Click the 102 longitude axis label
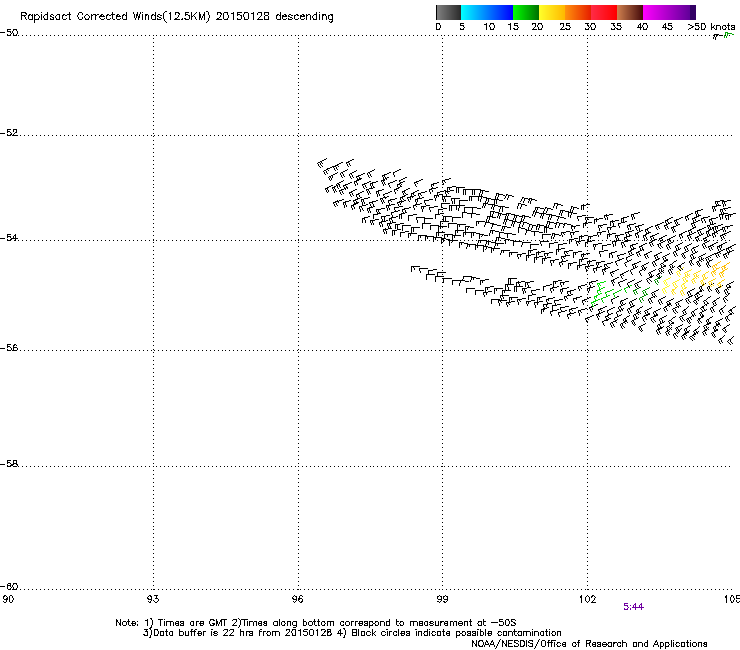Screen dimensions: 740x650 (588, 599)
